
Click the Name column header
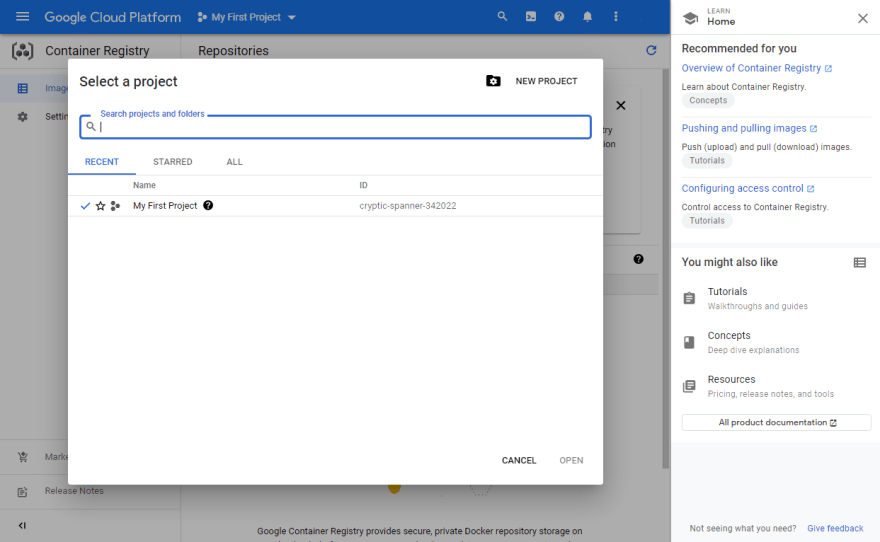coord(144,185)
